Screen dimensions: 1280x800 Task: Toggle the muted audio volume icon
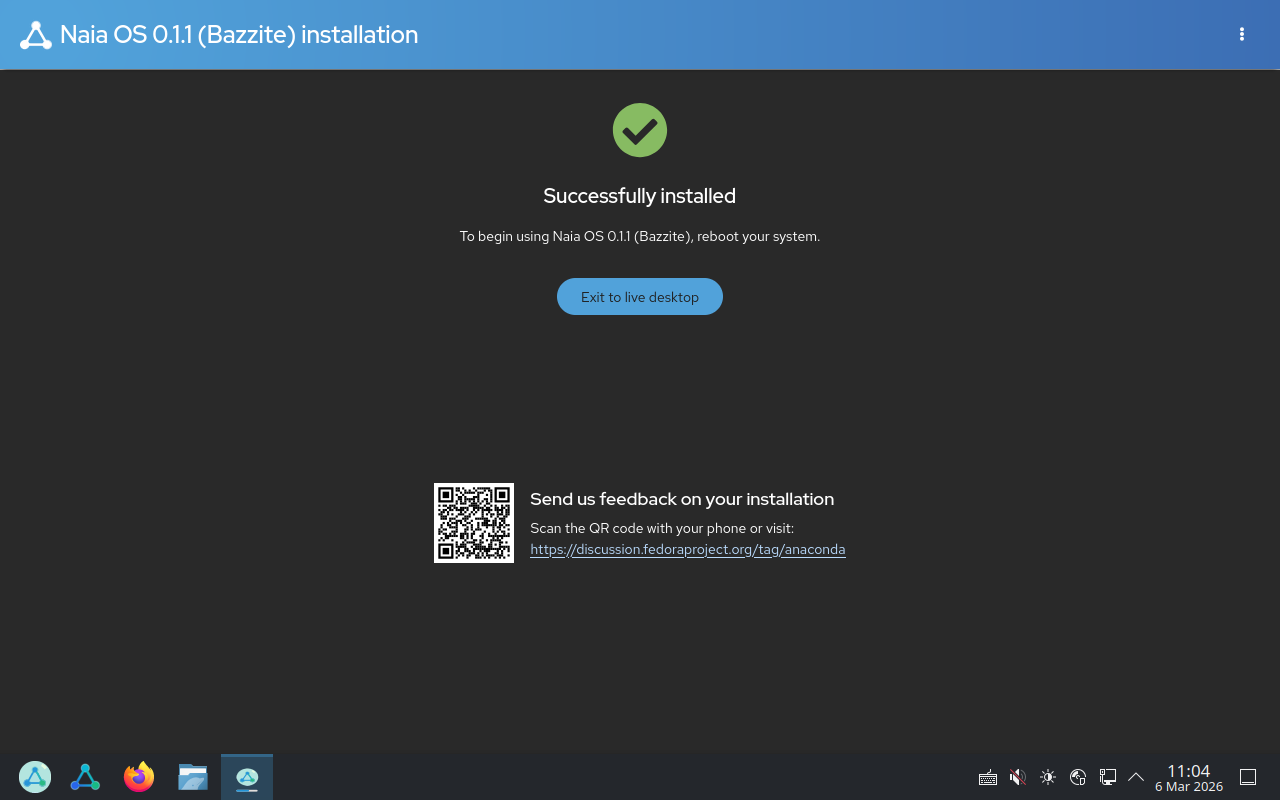[x=1018, y=777]
